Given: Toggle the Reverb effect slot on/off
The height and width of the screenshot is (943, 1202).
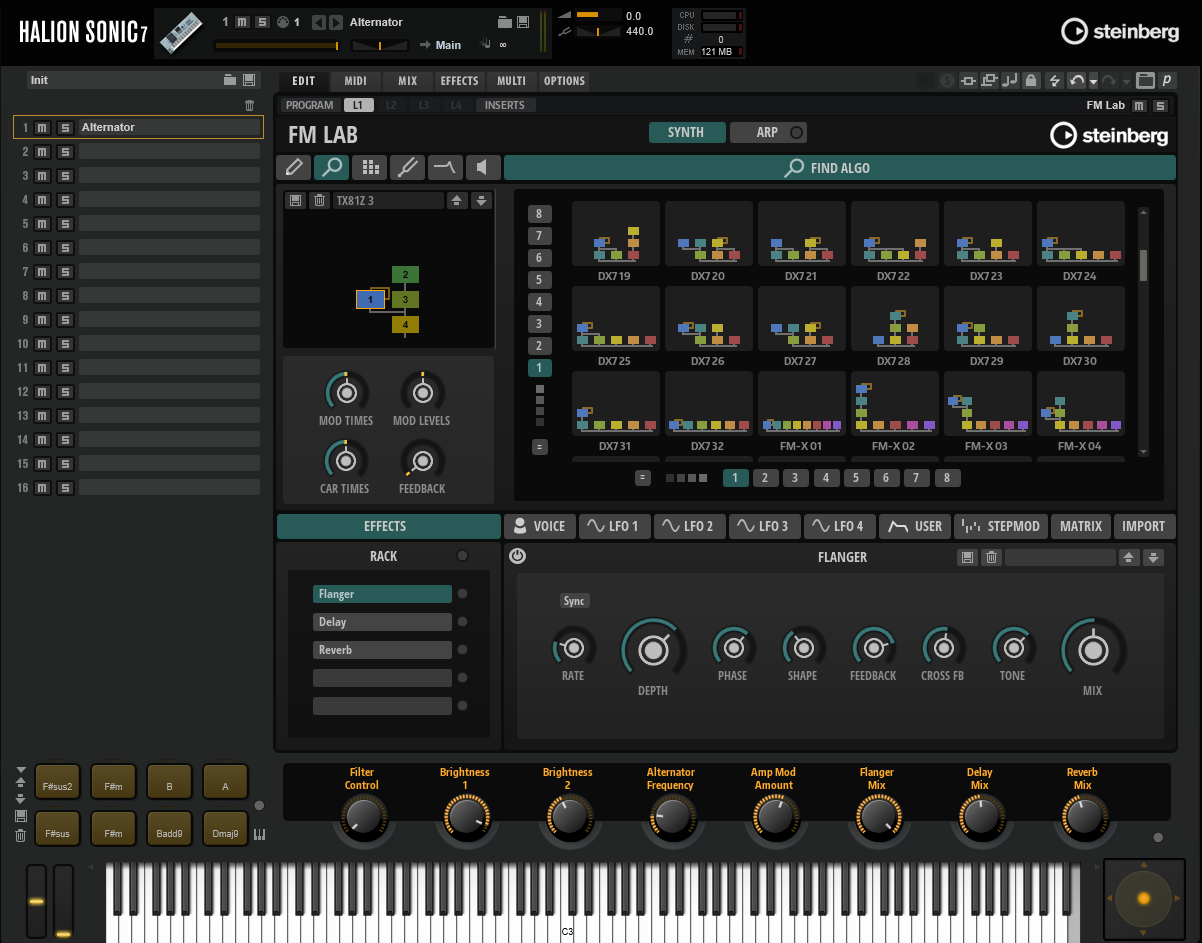Looking at the screenshot, I should tap(462, 650).
